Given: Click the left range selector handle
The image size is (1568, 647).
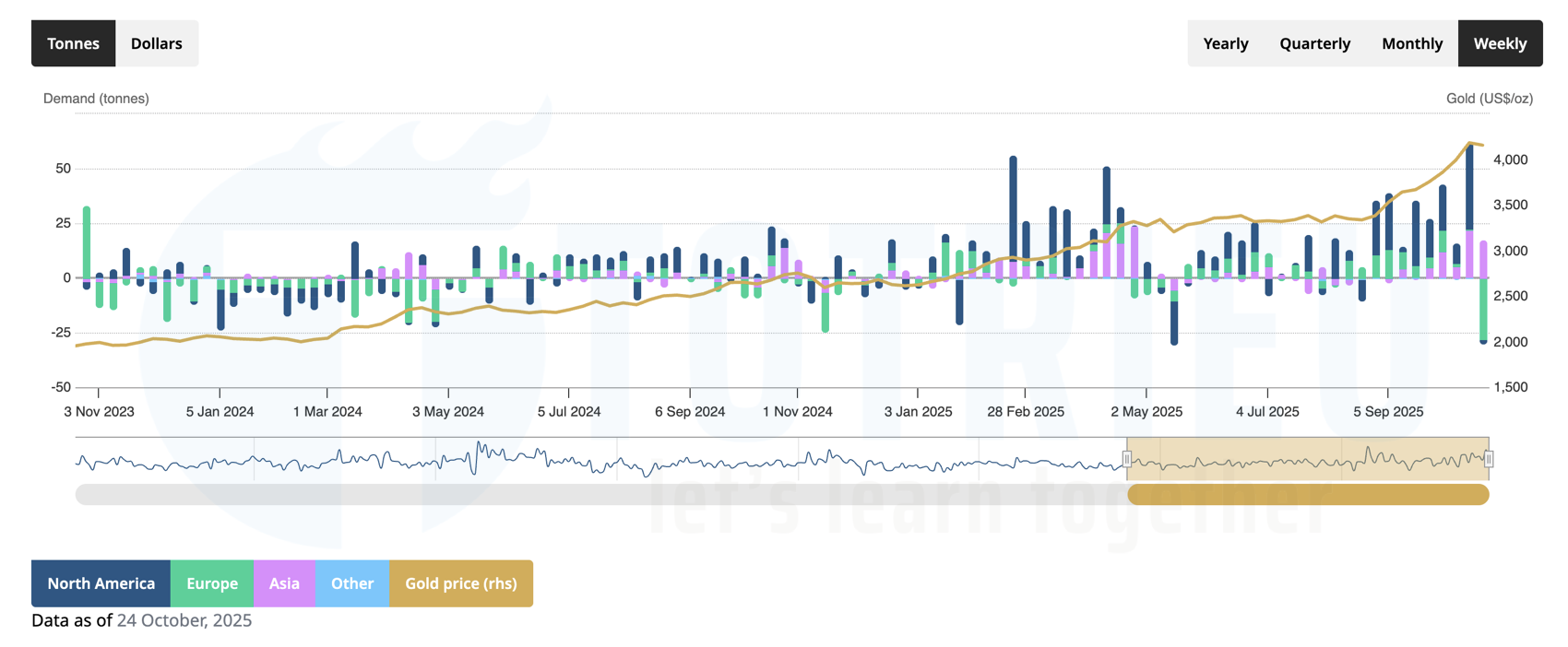Looking at the screenshot, I should [x=1127, y=459].
